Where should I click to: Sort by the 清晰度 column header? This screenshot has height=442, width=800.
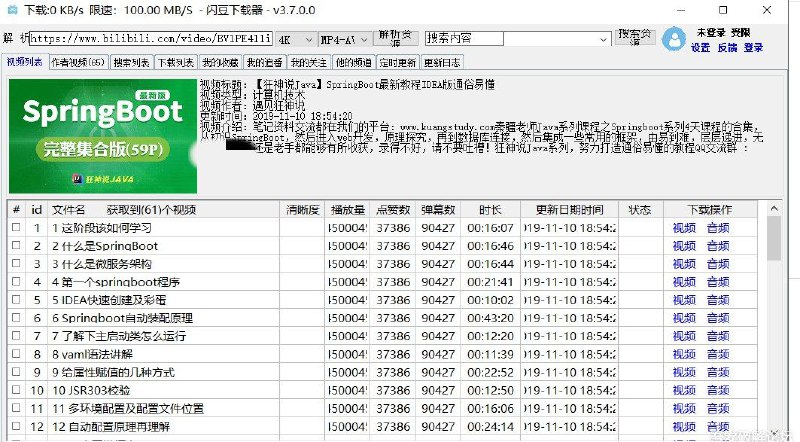(302, 210)
